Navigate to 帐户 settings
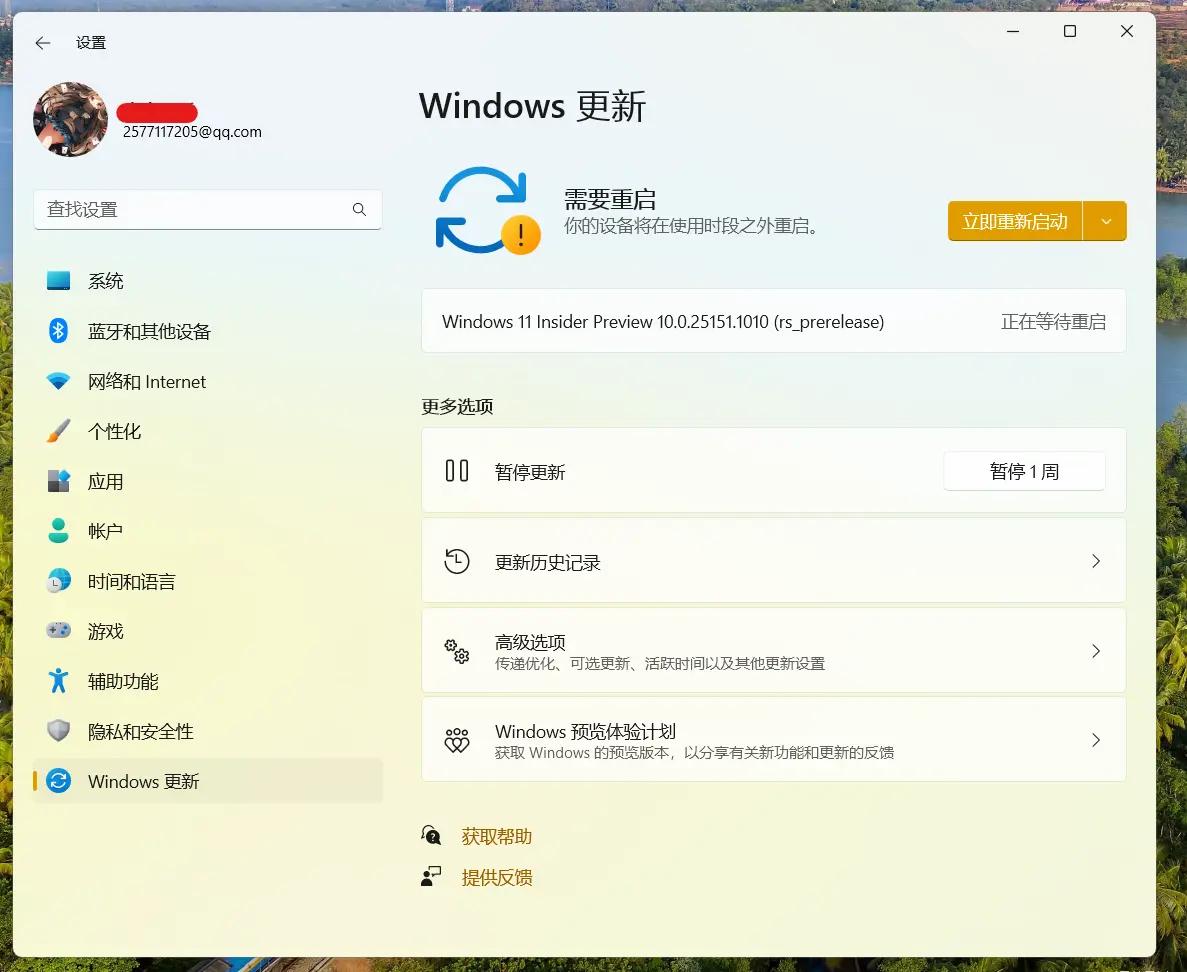The height and width of the screenshot is (972, 1187). click(105, 531)
